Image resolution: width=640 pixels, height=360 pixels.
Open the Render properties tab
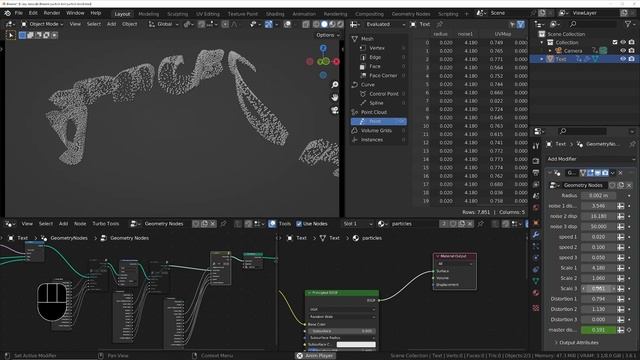point(536,161)
